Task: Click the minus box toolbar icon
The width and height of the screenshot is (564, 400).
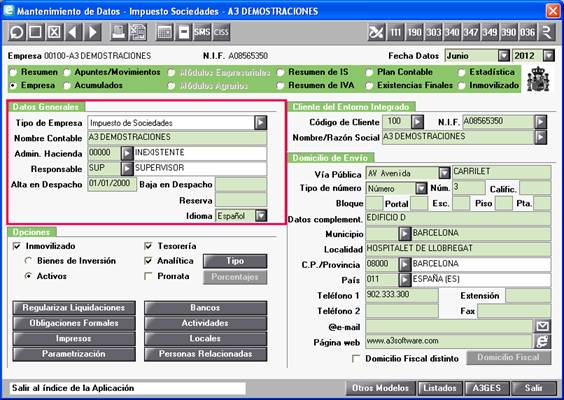Action: 183,32
